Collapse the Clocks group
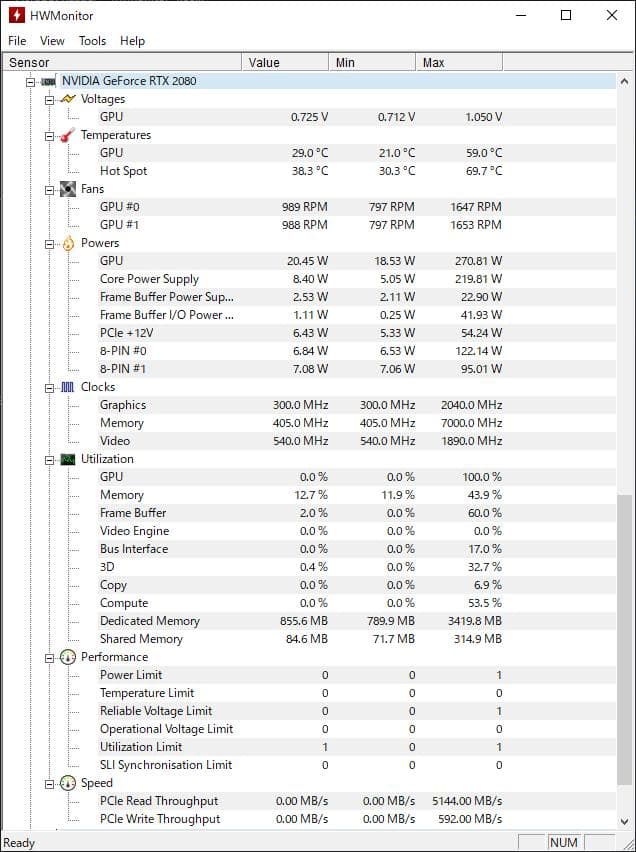The width and height of the screenshot is (636, 852). click(50, 388)
